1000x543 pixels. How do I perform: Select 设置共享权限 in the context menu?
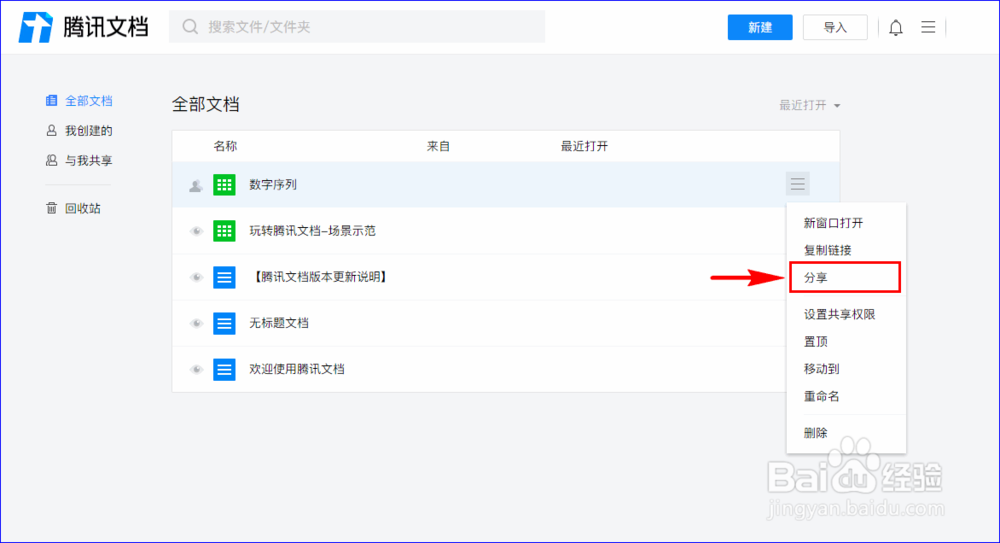[x=839, y=315]
